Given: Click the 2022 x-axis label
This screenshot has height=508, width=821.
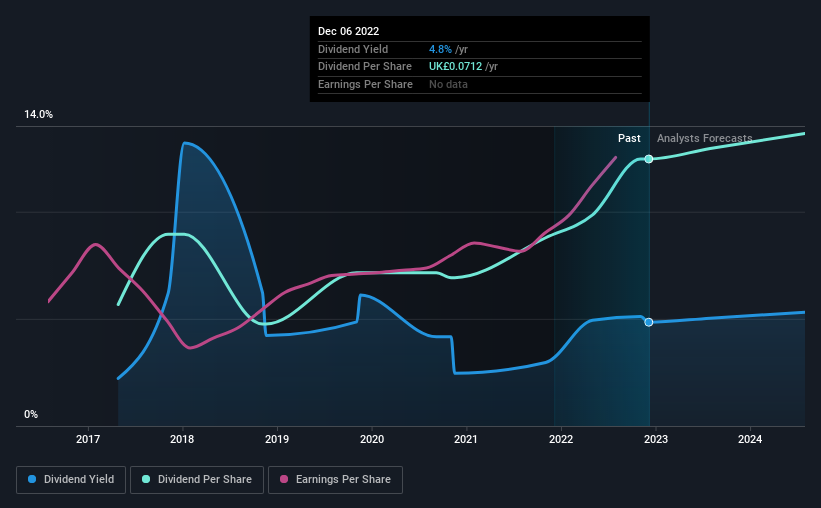Looking at the screenshot, I should [561, 439].
